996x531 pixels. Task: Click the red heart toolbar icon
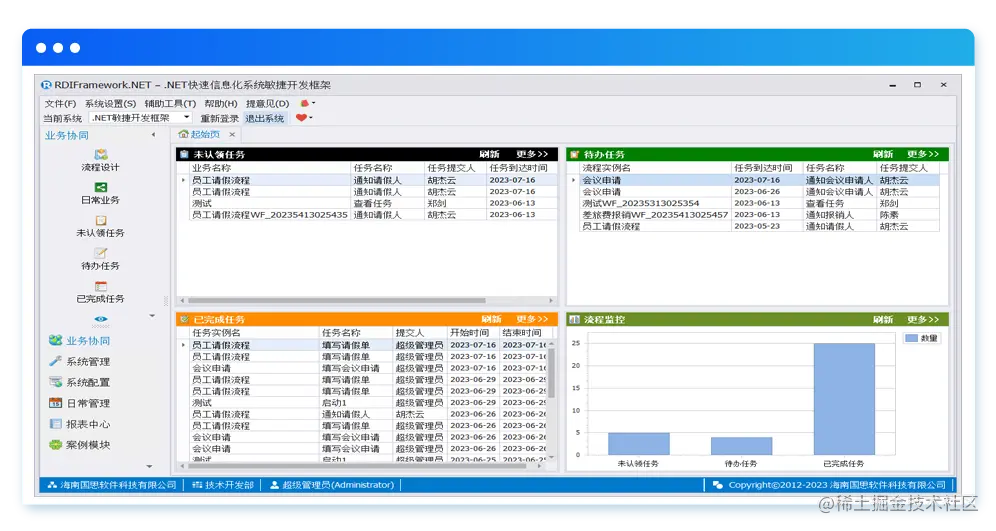301,118
